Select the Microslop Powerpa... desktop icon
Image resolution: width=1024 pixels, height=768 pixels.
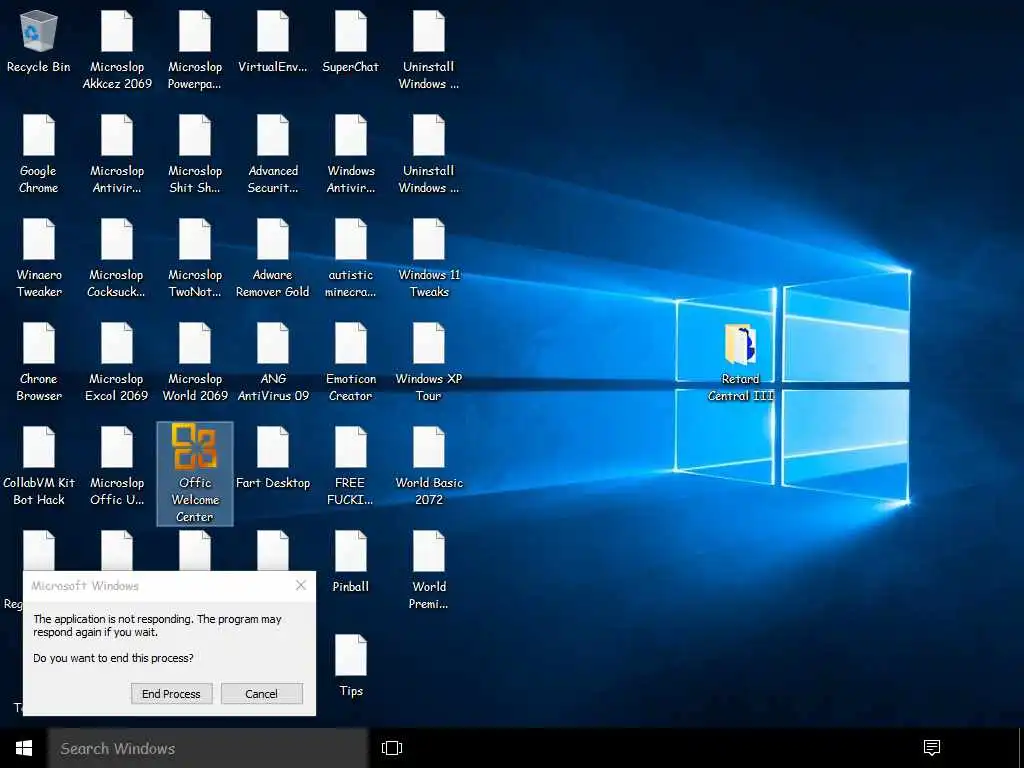(x=195, y=50)
